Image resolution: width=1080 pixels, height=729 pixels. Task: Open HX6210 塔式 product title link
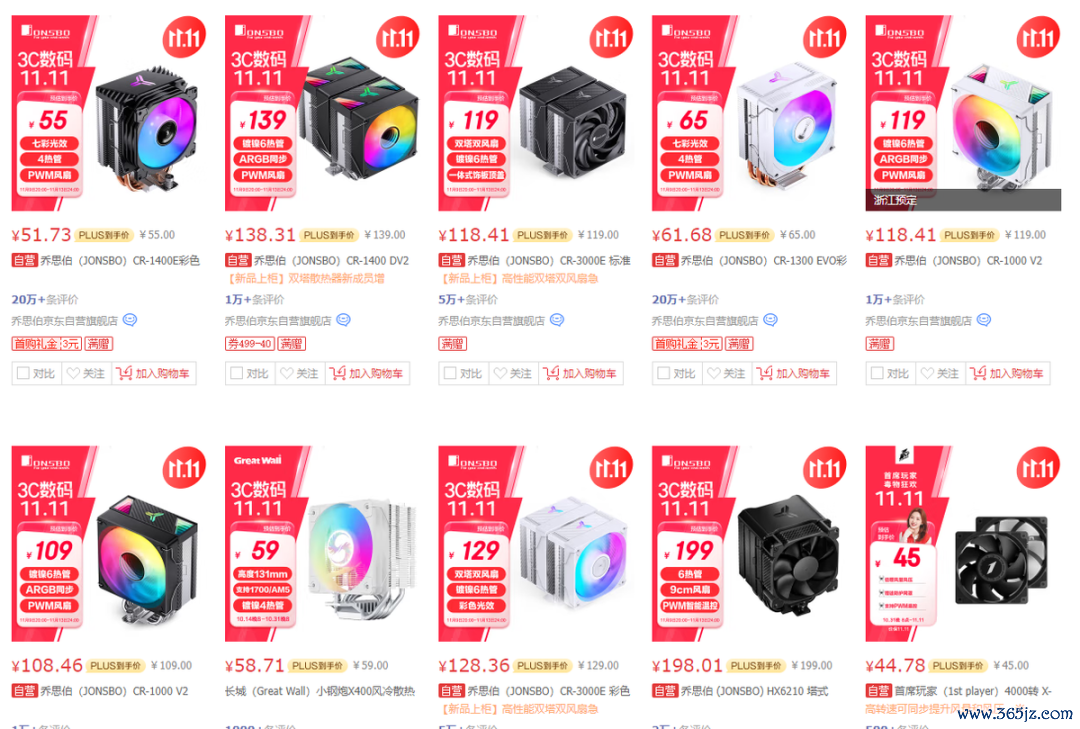coord(754,690)
